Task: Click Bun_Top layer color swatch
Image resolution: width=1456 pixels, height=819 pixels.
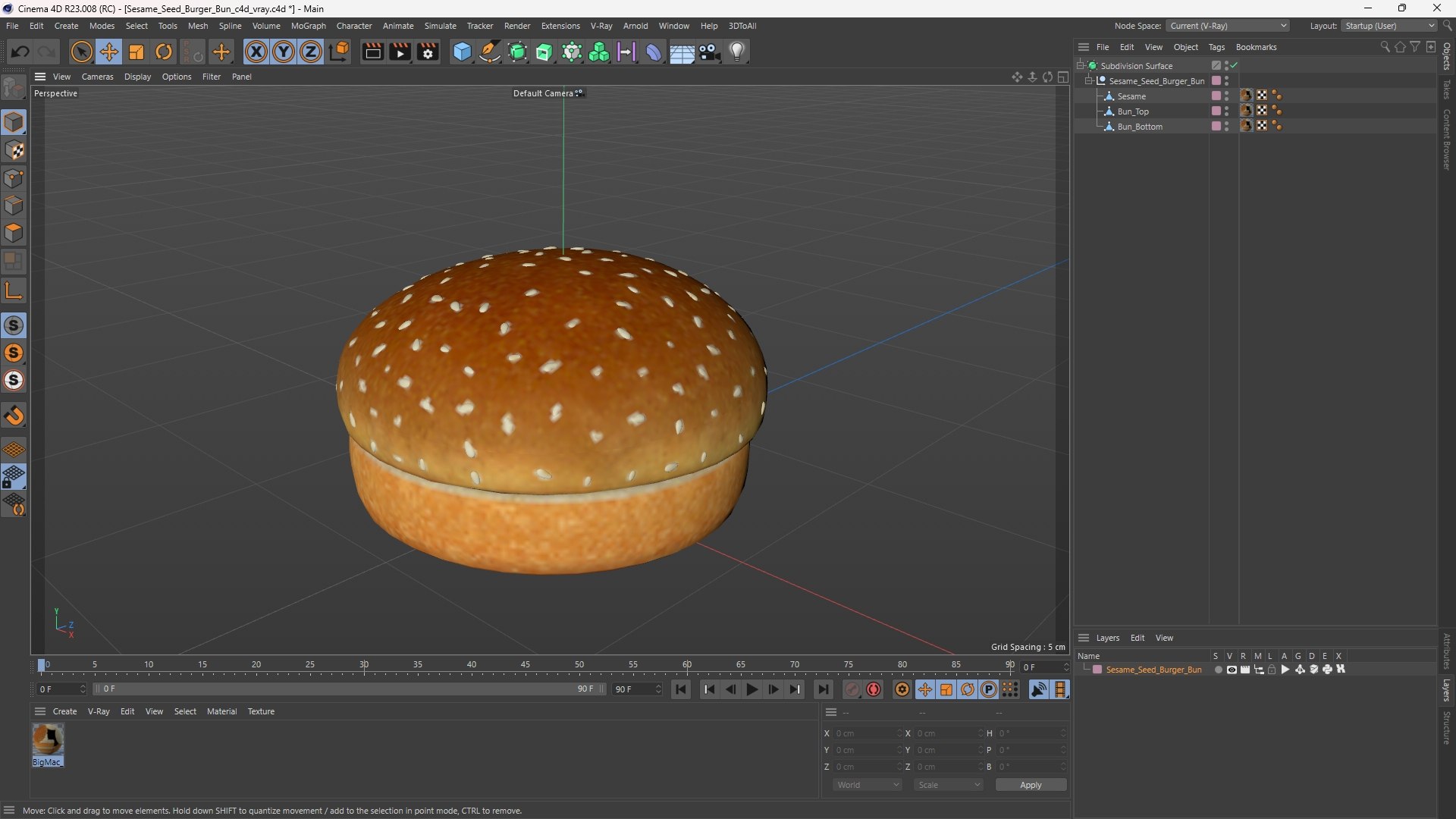Action: (1216, 111)
